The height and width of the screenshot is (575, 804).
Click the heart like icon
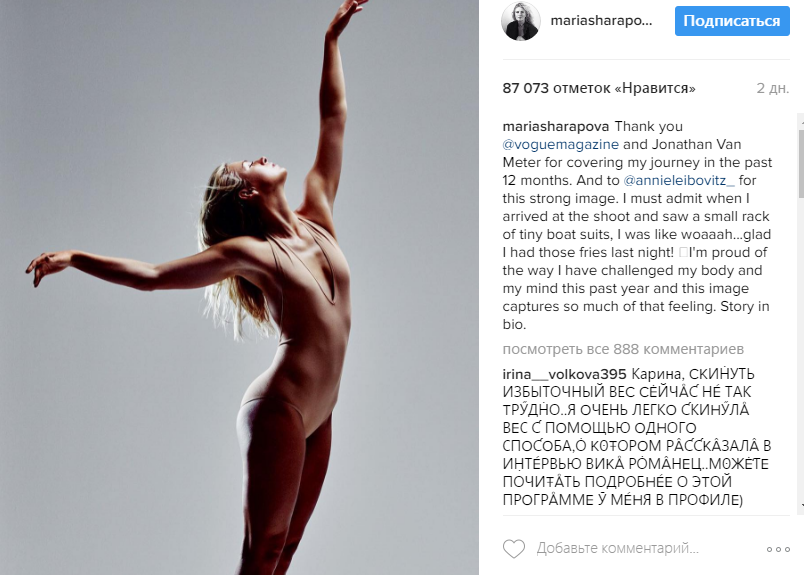point(514,549)
